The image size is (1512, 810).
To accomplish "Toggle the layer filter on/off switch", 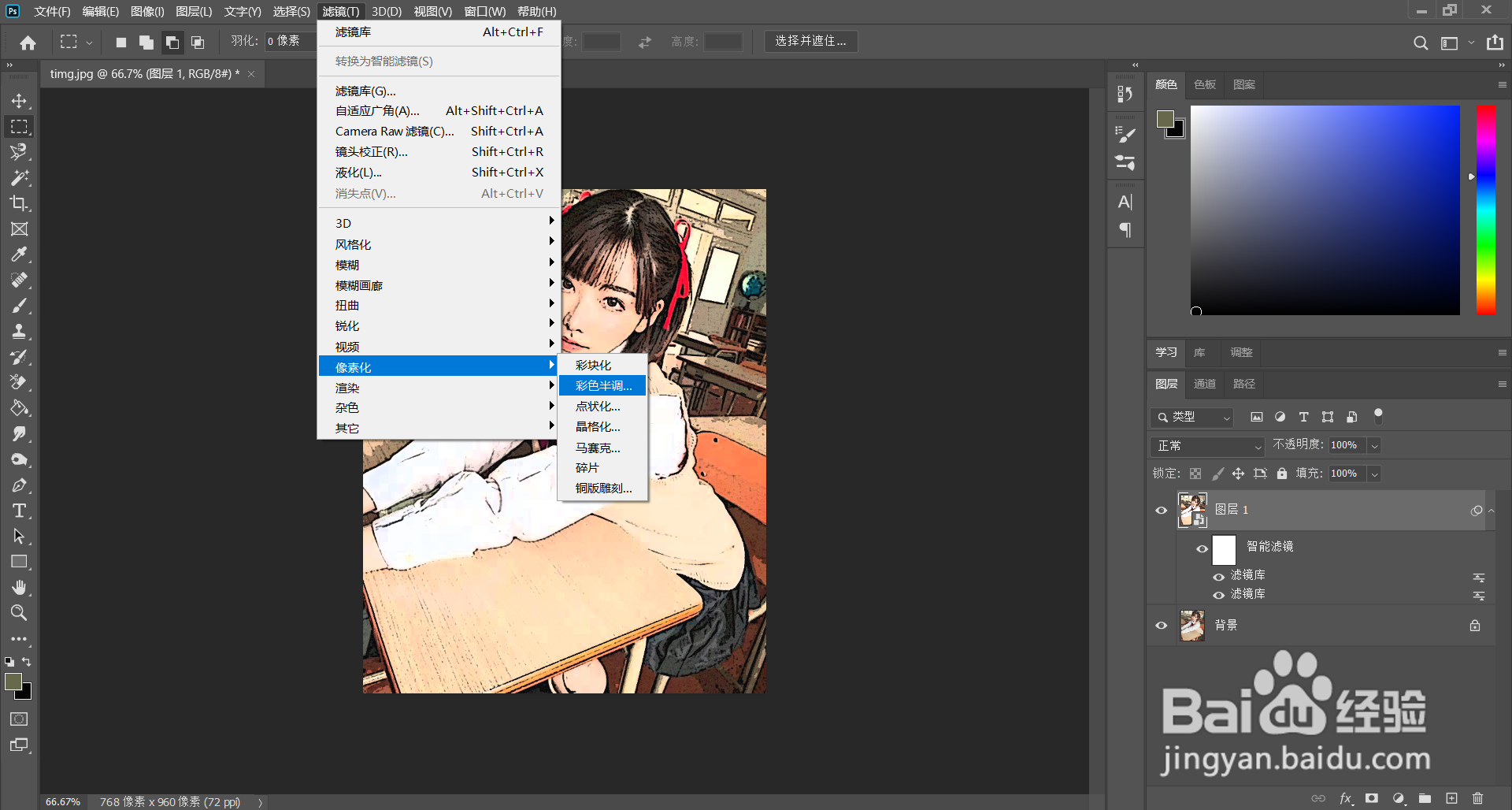I will (1378, 415).
